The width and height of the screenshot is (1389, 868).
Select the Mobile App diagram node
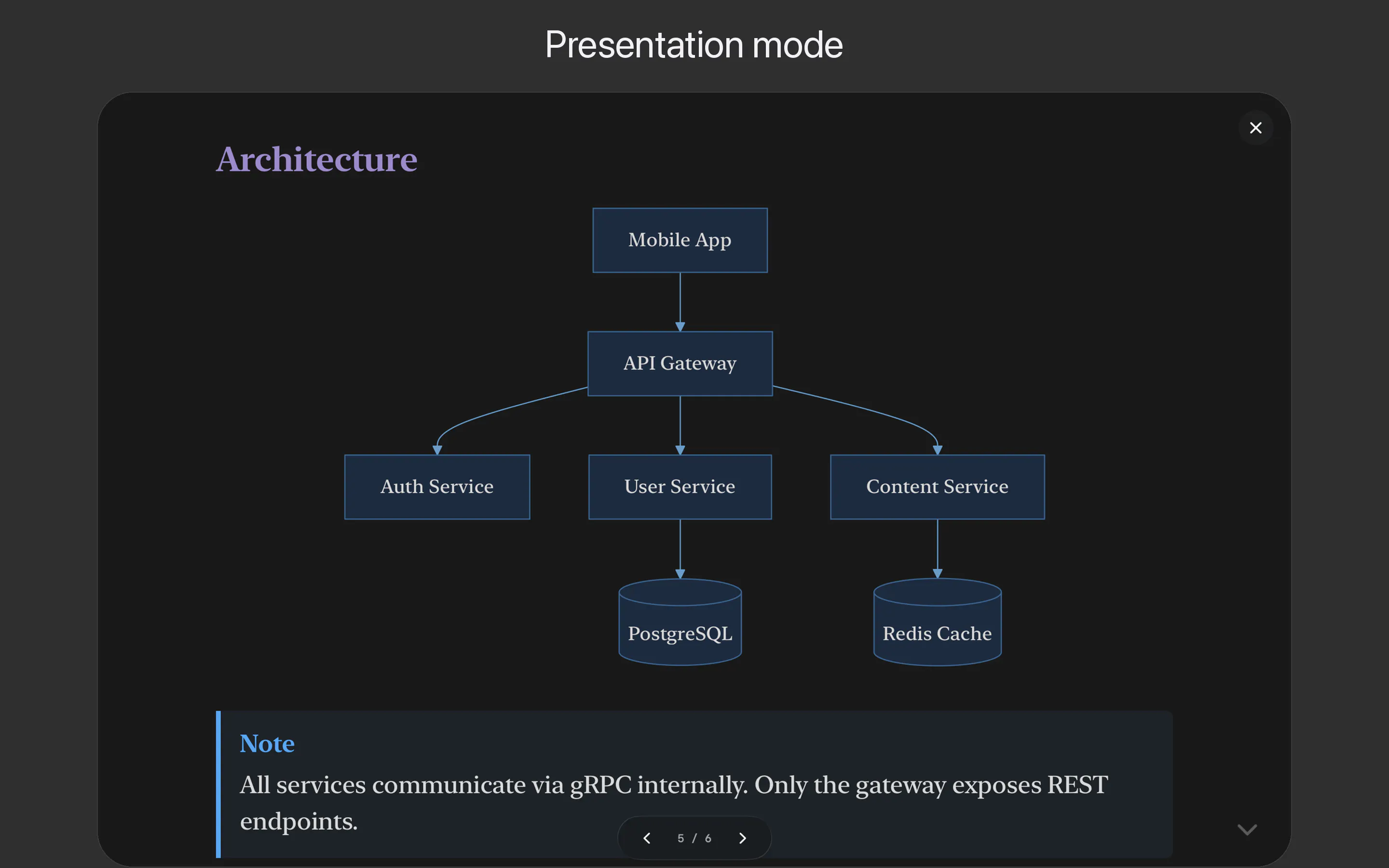[680, 240]
